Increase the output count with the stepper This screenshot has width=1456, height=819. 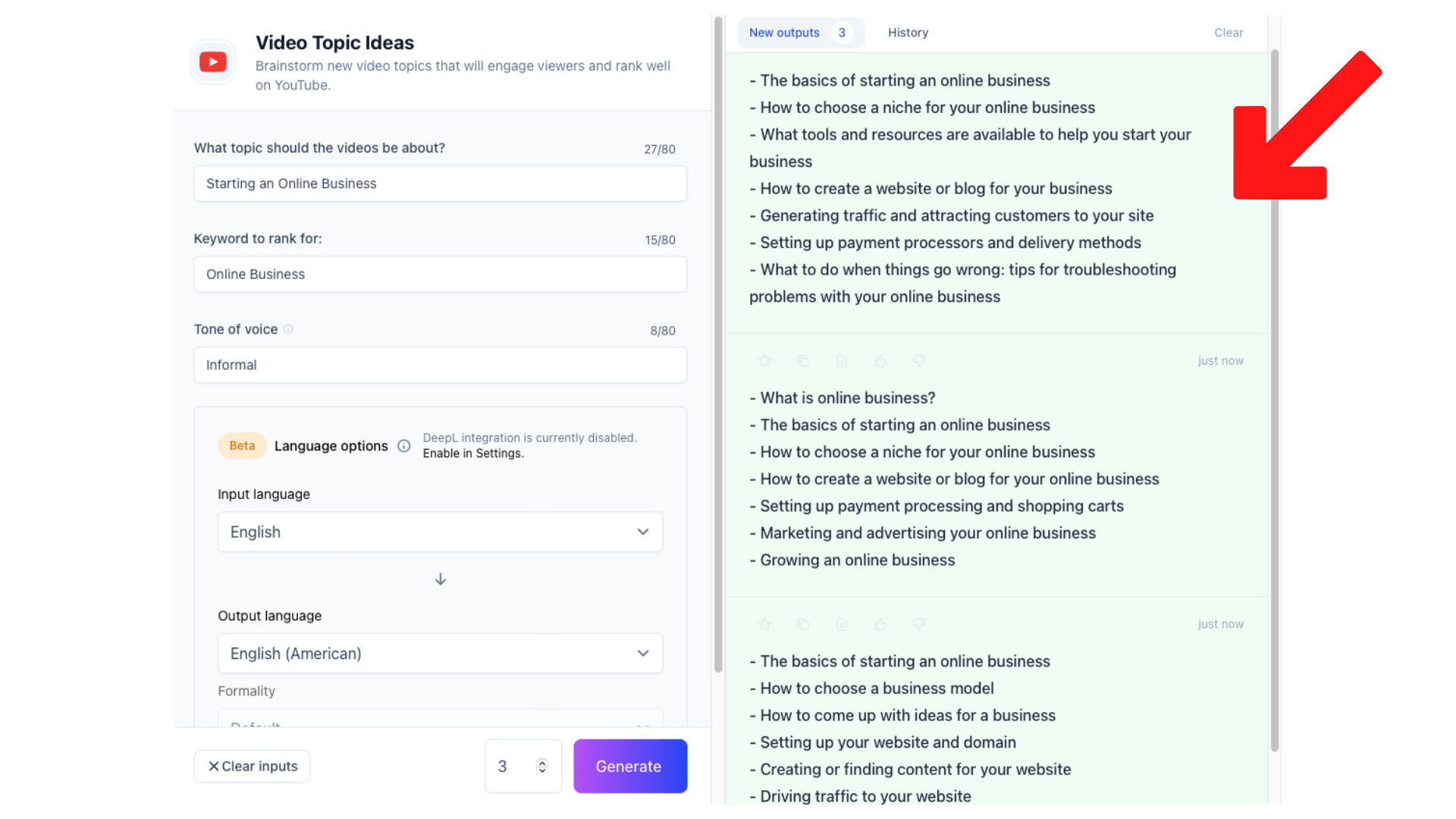point(543,761)
